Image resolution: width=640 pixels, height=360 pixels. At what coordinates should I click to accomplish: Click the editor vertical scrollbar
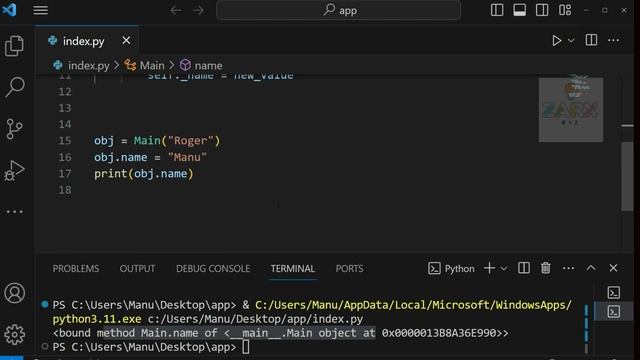coord(627,176)
